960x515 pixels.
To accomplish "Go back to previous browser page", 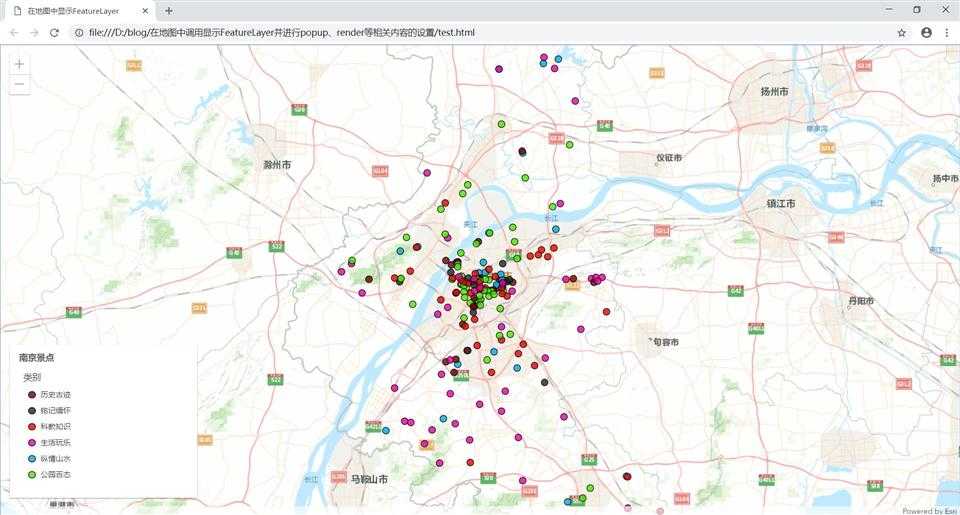I will click(14, 32).
